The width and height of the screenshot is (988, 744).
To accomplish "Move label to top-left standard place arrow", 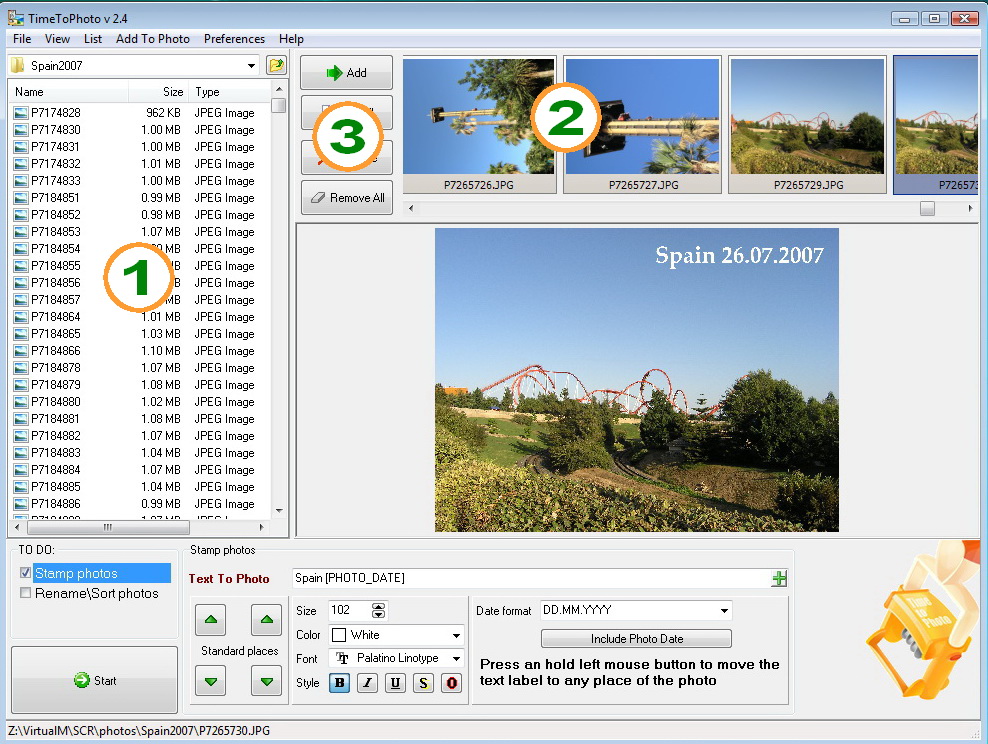I will [210, 620].
